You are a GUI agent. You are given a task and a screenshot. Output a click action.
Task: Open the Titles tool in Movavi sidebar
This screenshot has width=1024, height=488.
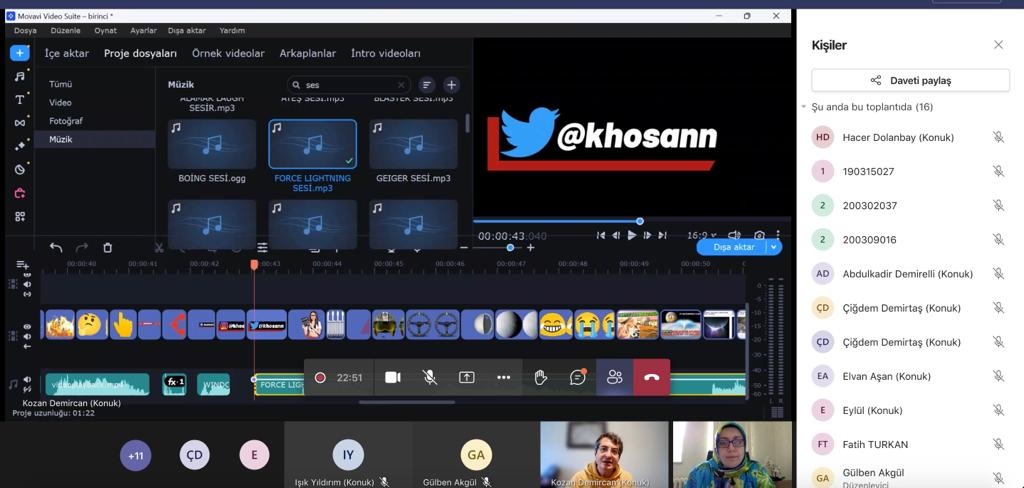click(x=20, y=99)
